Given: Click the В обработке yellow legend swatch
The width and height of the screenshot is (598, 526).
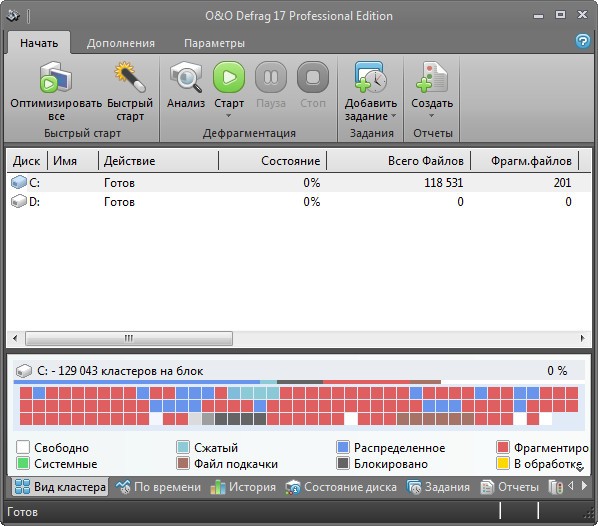Looking at the screenshot, I should click(503, 463).
